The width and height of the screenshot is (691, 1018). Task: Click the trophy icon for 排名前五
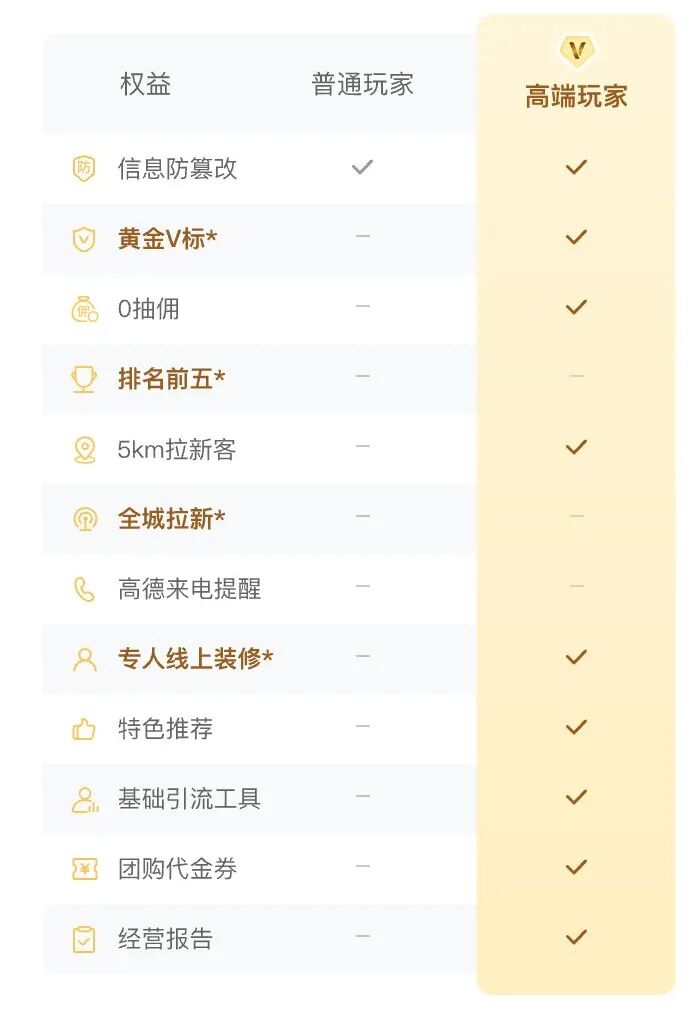pyautogui.click(x=84, y=379)
